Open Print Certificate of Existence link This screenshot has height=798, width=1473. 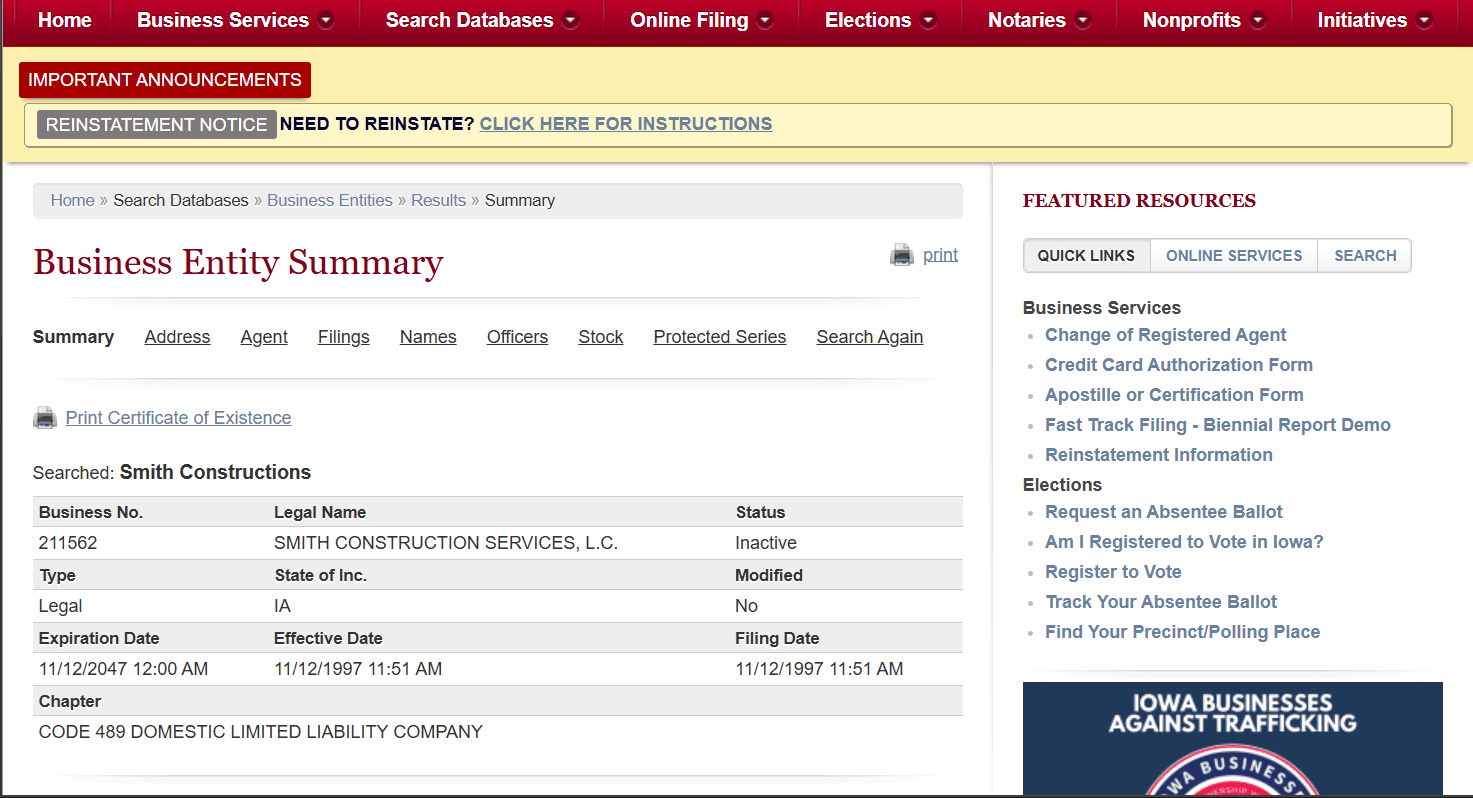coord(178,418)
